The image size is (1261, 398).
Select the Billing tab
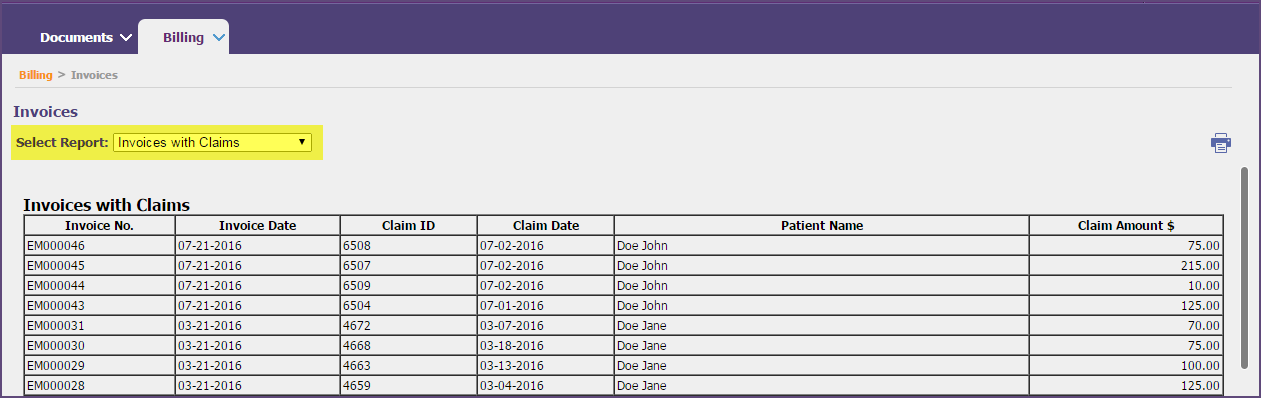183,37
